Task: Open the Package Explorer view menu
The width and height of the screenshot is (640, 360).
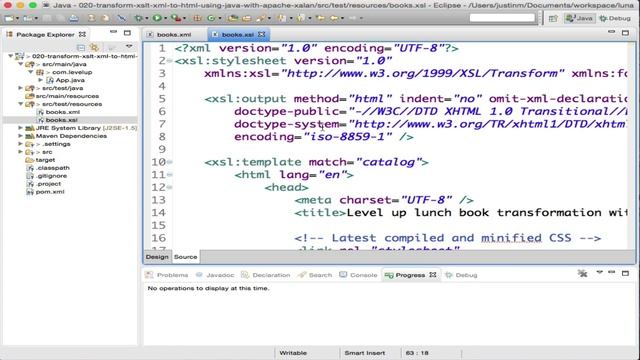Action: click(129, 47)
